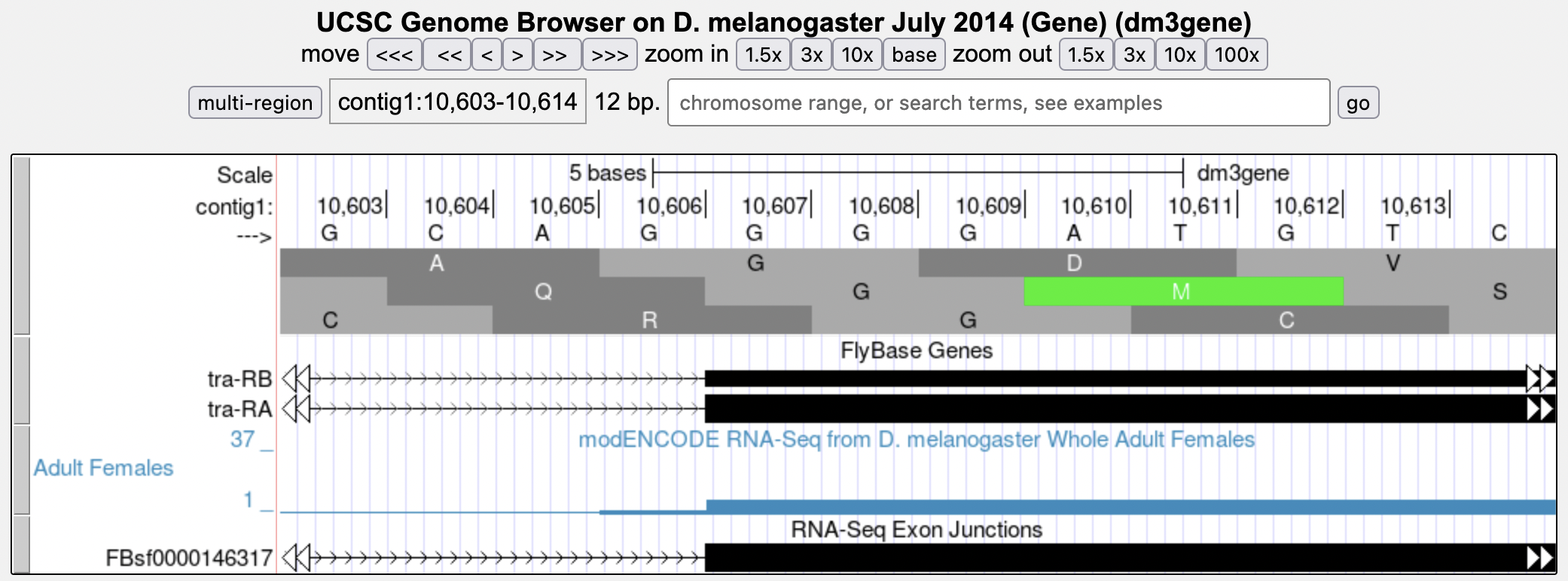
Task: Click the FBsf0000146317 right end arrow icon
Action: pyautogui.click(x=1541, y=558)
